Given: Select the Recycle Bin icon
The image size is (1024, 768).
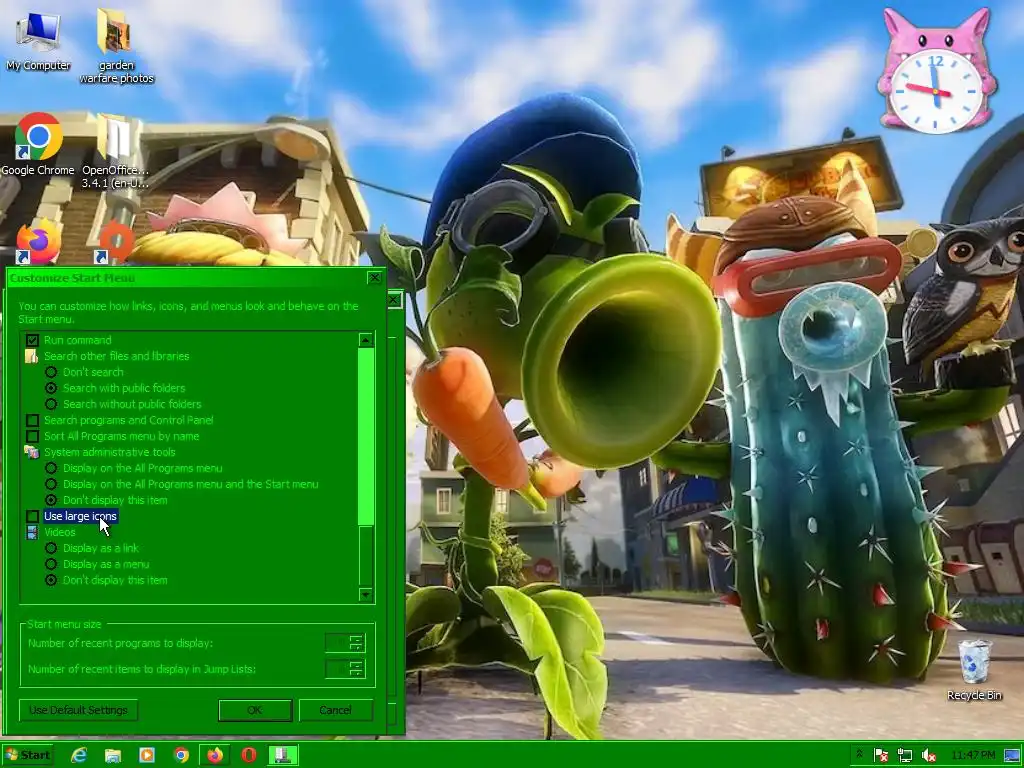Looking at the screenshot, I should 974,670.
